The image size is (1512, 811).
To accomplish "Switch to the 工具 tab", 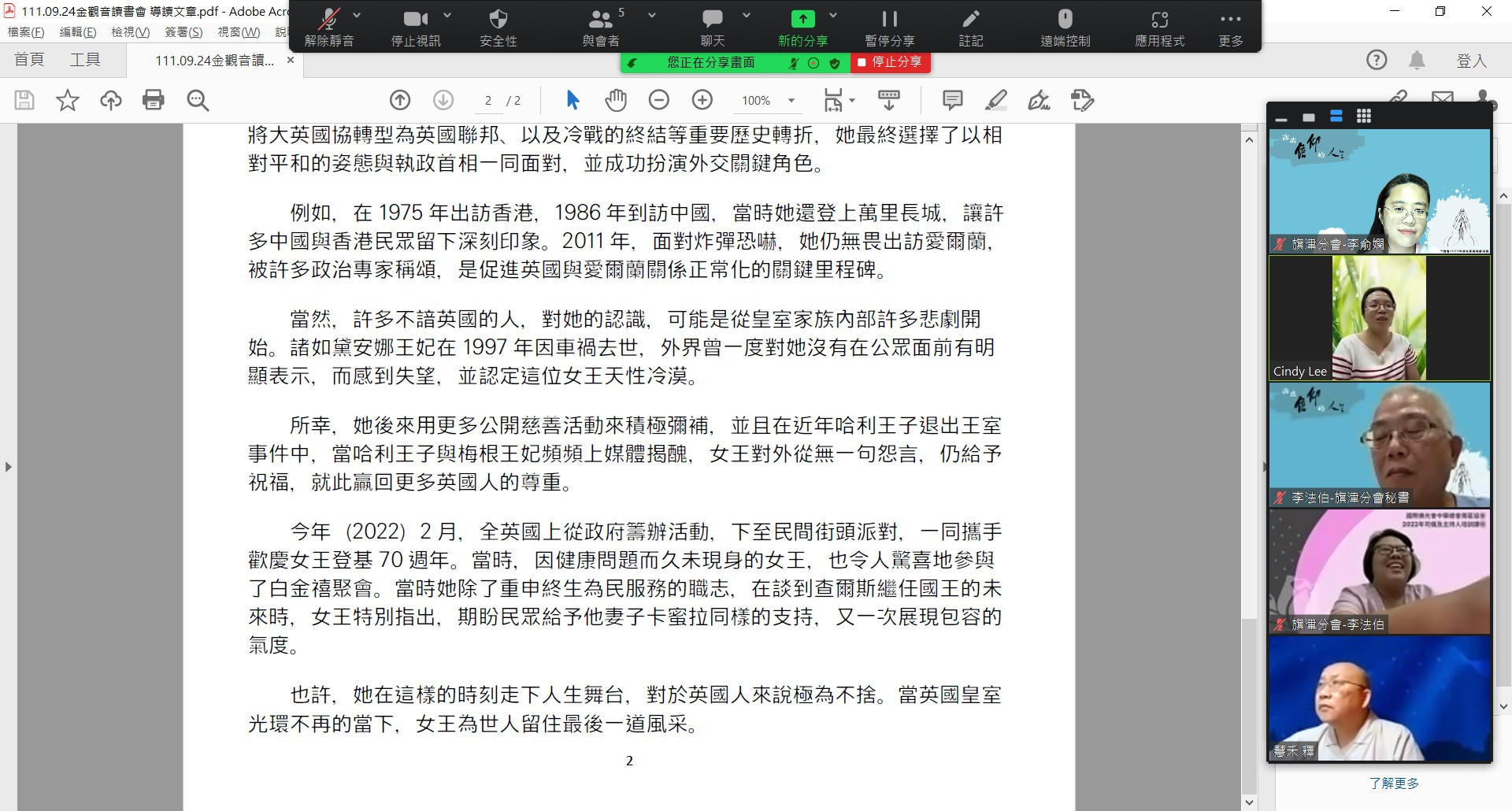I will (x=85, y=61).
